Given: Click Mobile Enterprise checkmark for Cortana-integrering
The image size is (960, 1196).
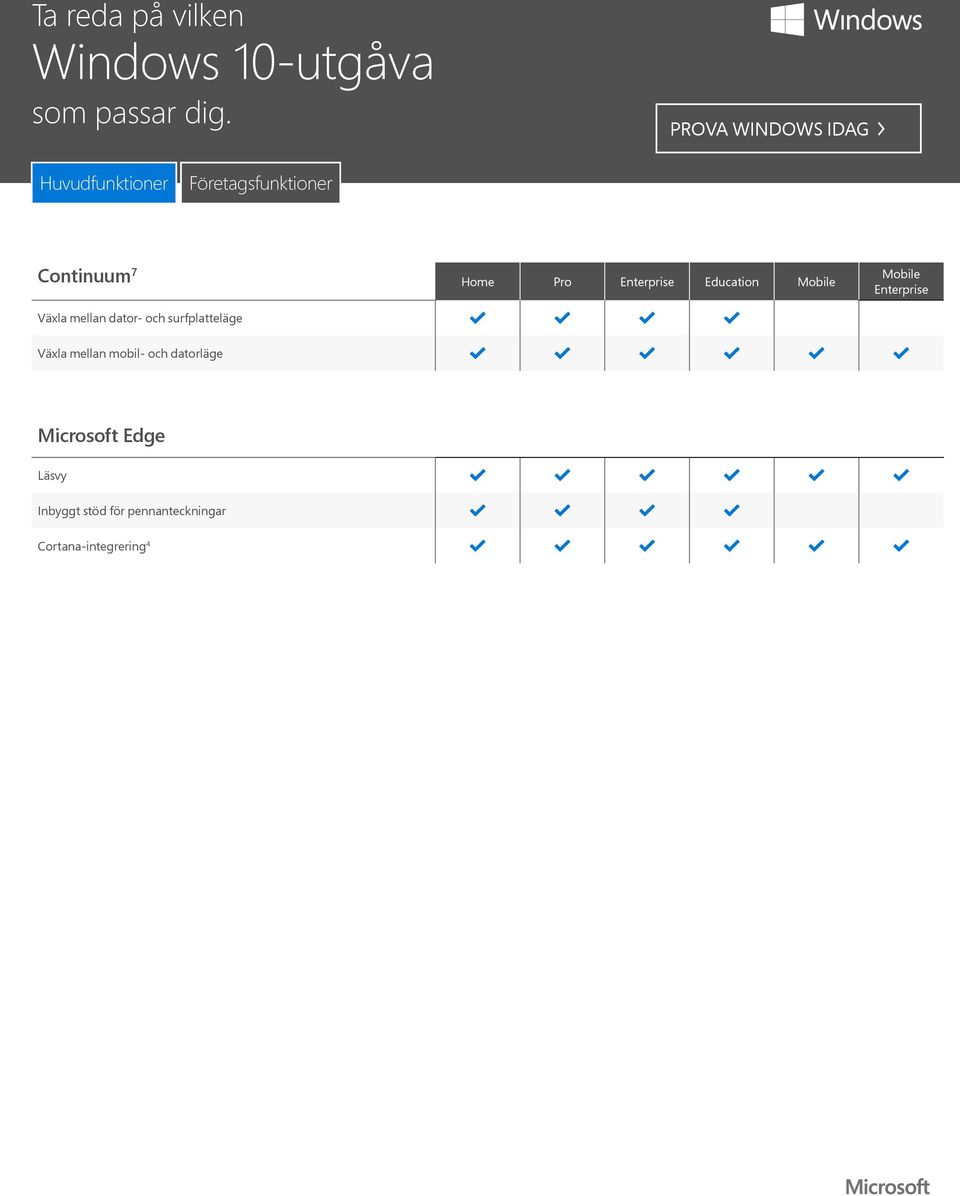Looking at the screenshot, I should (901, 545).
